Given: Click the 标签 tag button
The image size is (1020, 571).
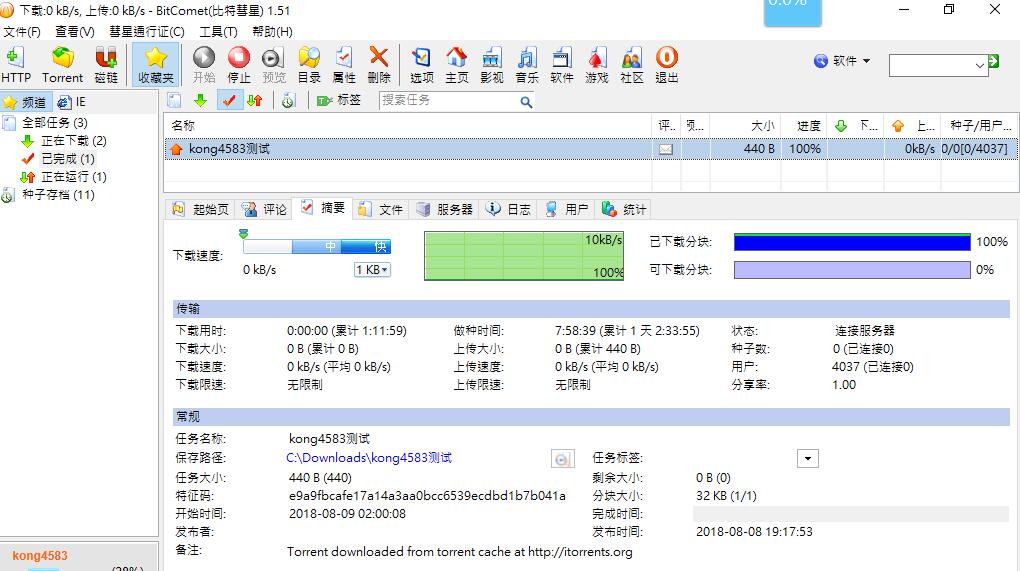Looking at the screenshot, I should point(339,100).
